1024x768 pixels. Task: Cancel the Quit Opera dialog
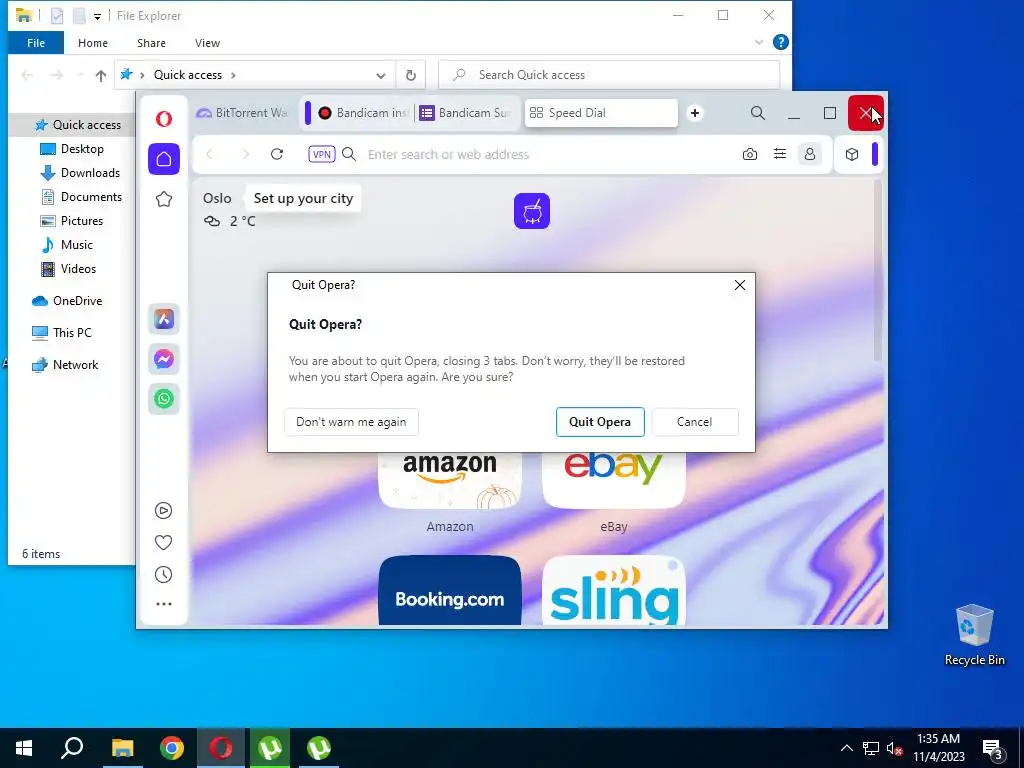(695, 422)
